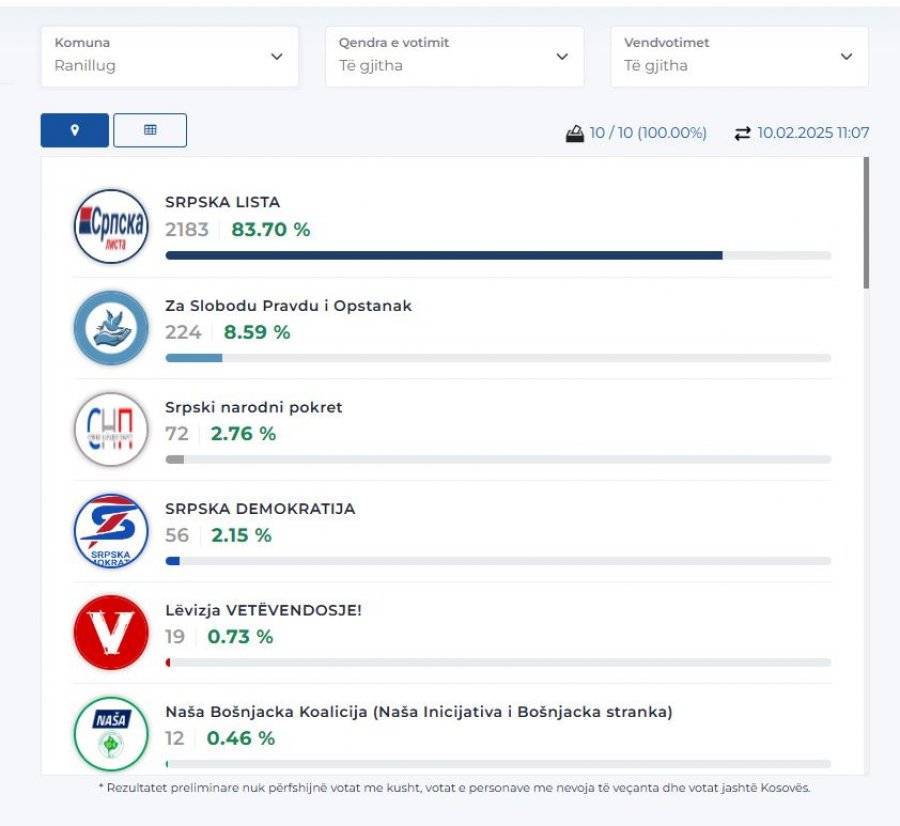Expand the Qendra e votimit dropdown
The image size is (900, 826).
[x=454, y=57]
